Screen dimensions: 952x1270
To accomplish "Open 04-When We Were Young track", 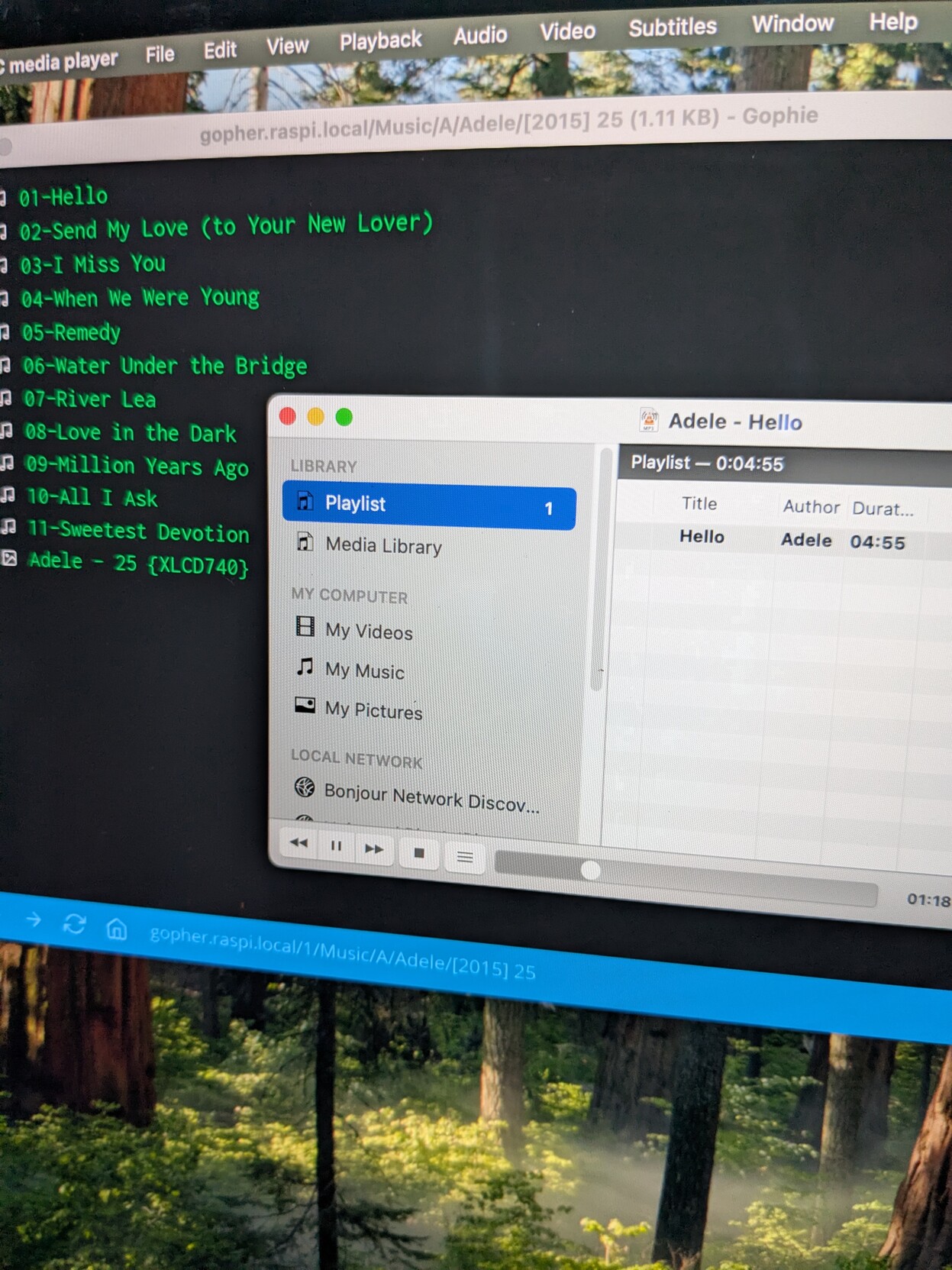I will tap(140, 298).
